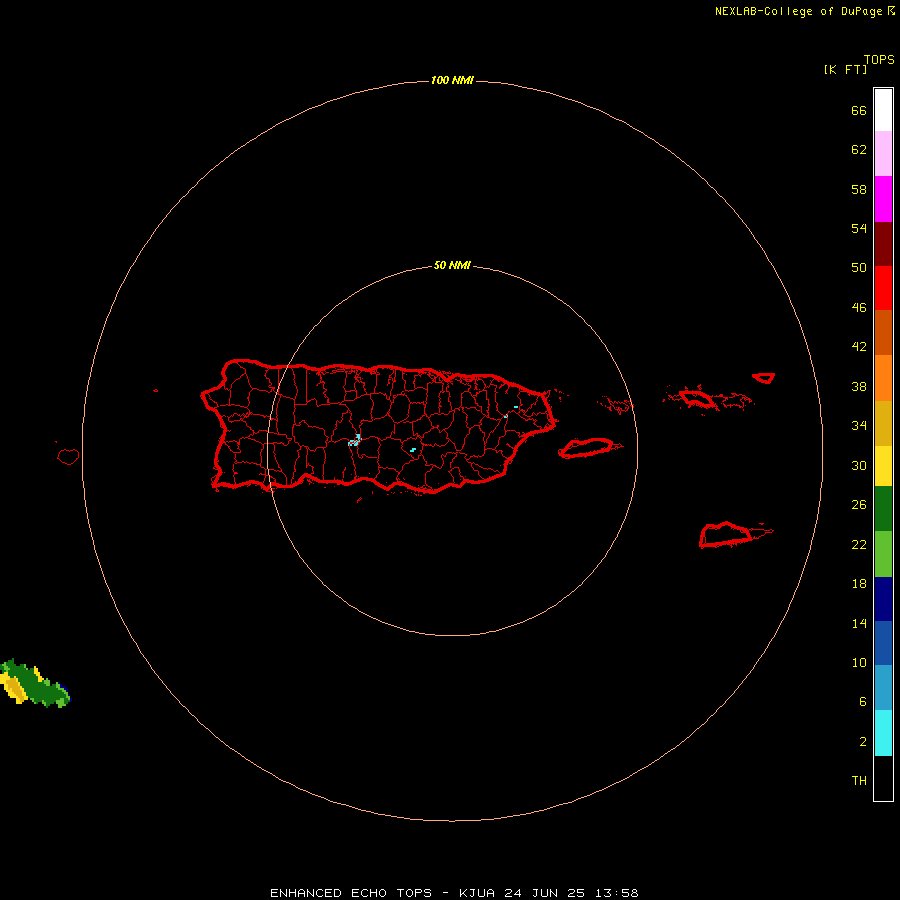Viewport: 900px width, 900px height.
Task: Click the light pink legend swatch
Action: tap(883, 153)
